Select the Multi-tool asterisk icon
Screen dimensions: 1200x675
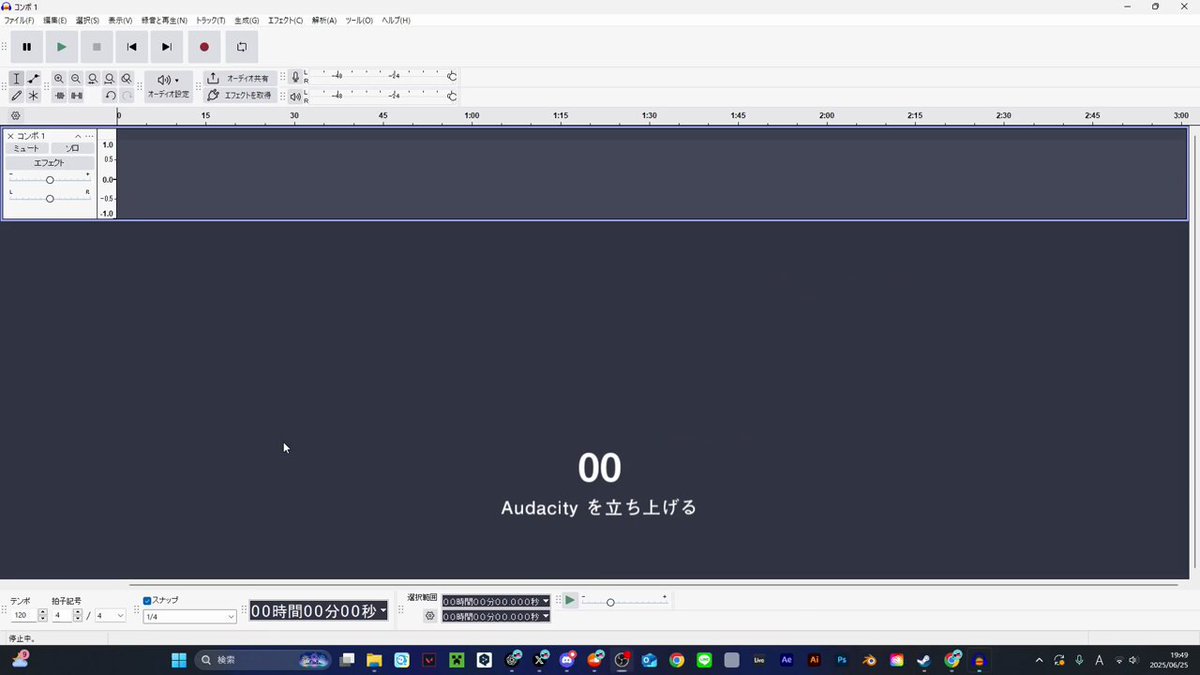pyautogui.click(x=33, y=96)
